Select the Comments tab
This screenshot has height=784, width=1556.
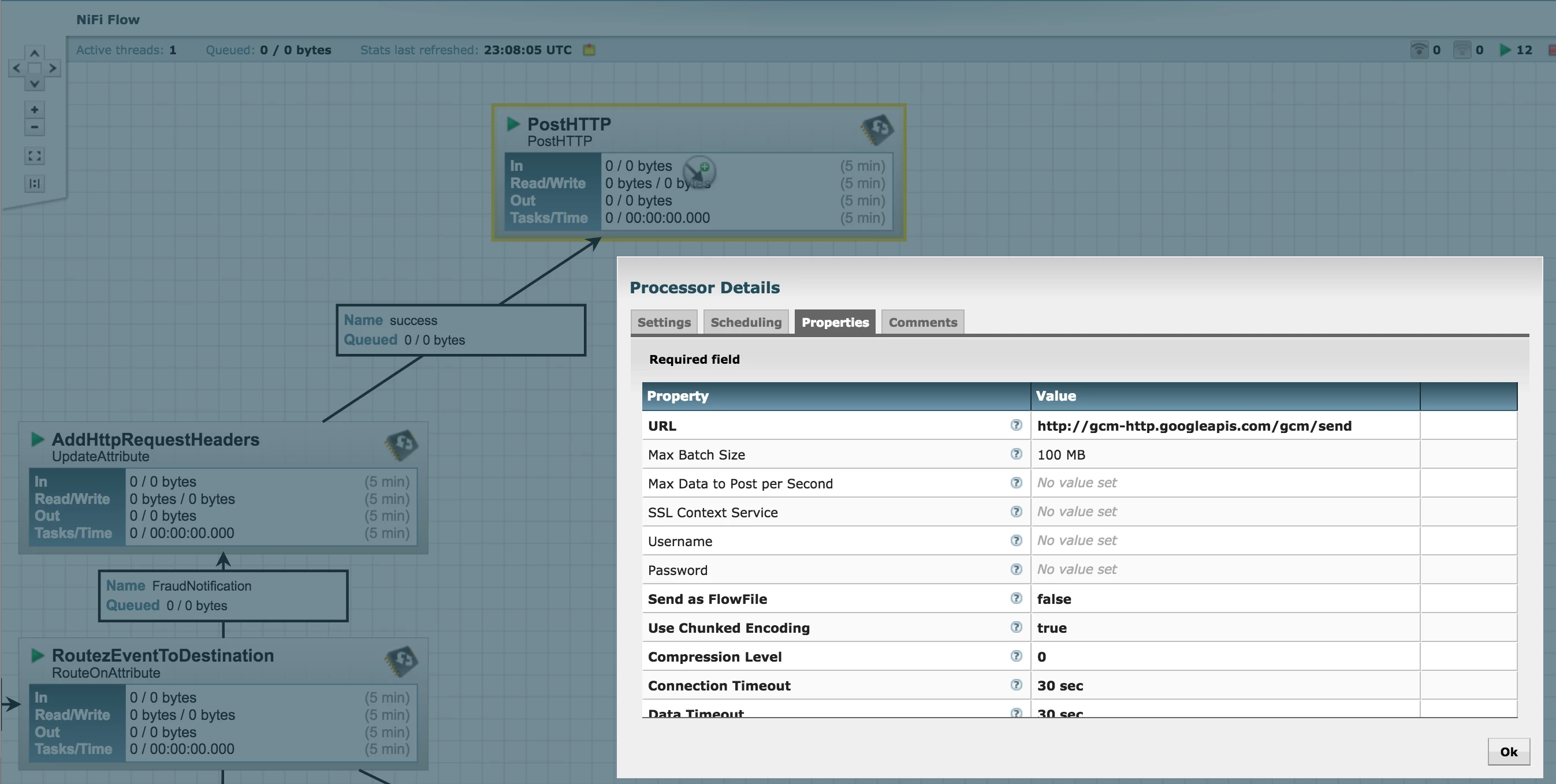922,322
